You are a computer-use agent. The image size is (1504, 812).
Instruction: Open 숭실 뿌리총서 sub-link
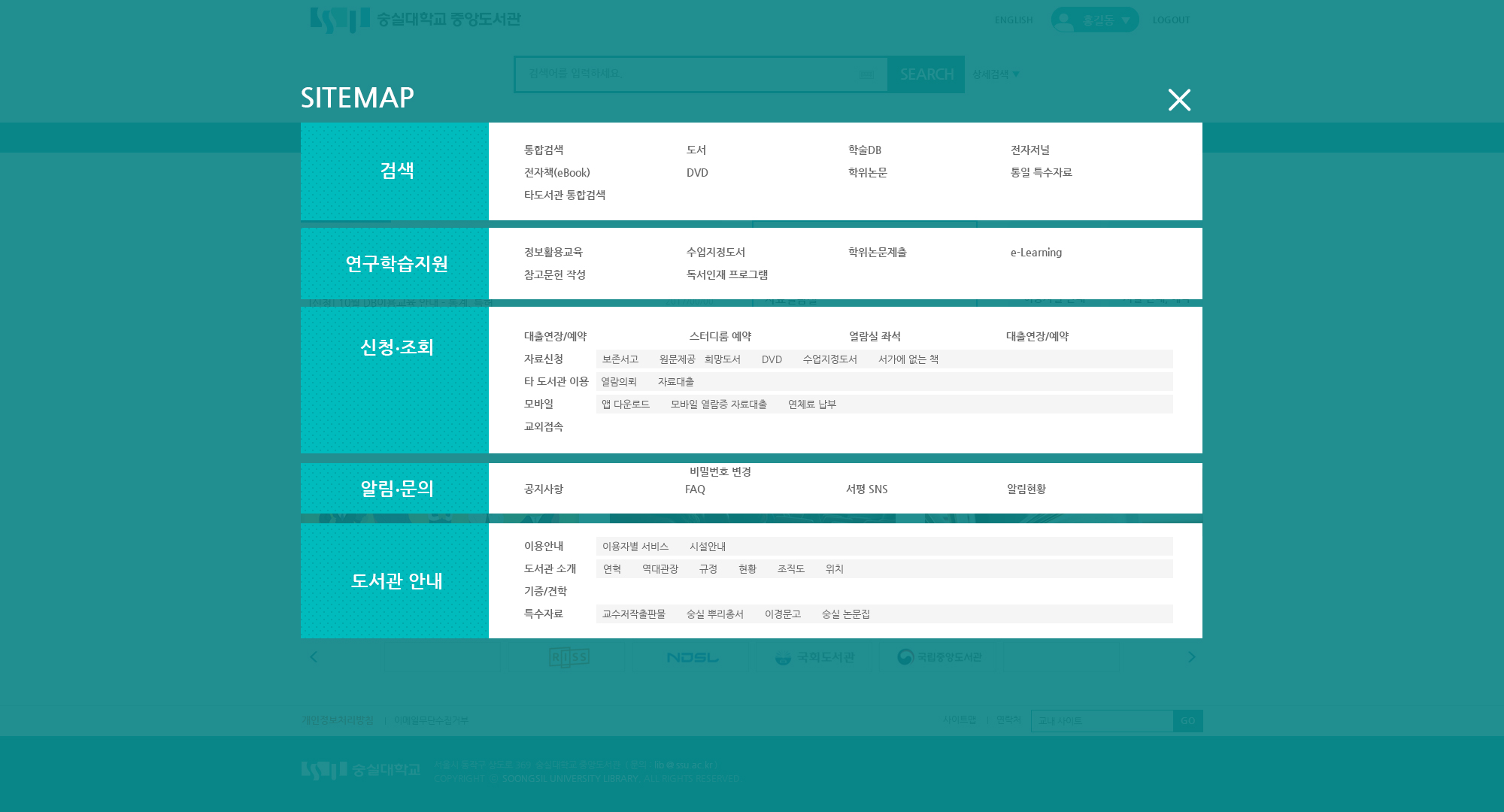pyautogui.click(x=715, y=614)
